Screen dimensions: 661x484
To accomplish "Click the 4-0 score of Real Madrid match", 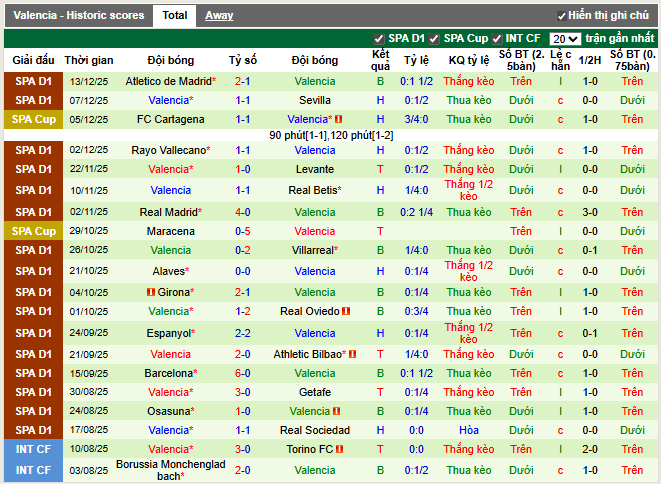I will [242, 212].
